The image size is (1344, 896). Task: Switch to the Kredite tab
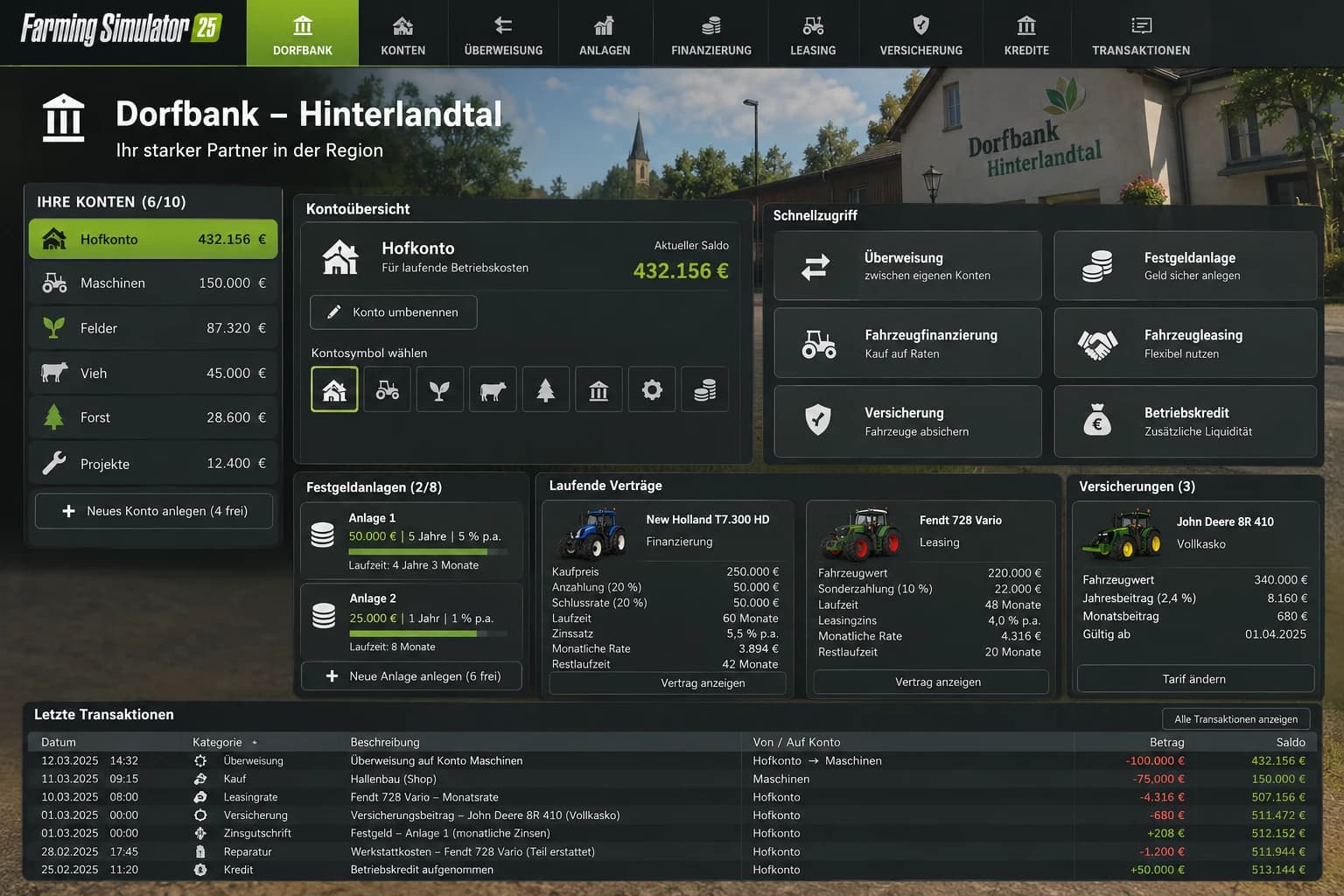1026,33
